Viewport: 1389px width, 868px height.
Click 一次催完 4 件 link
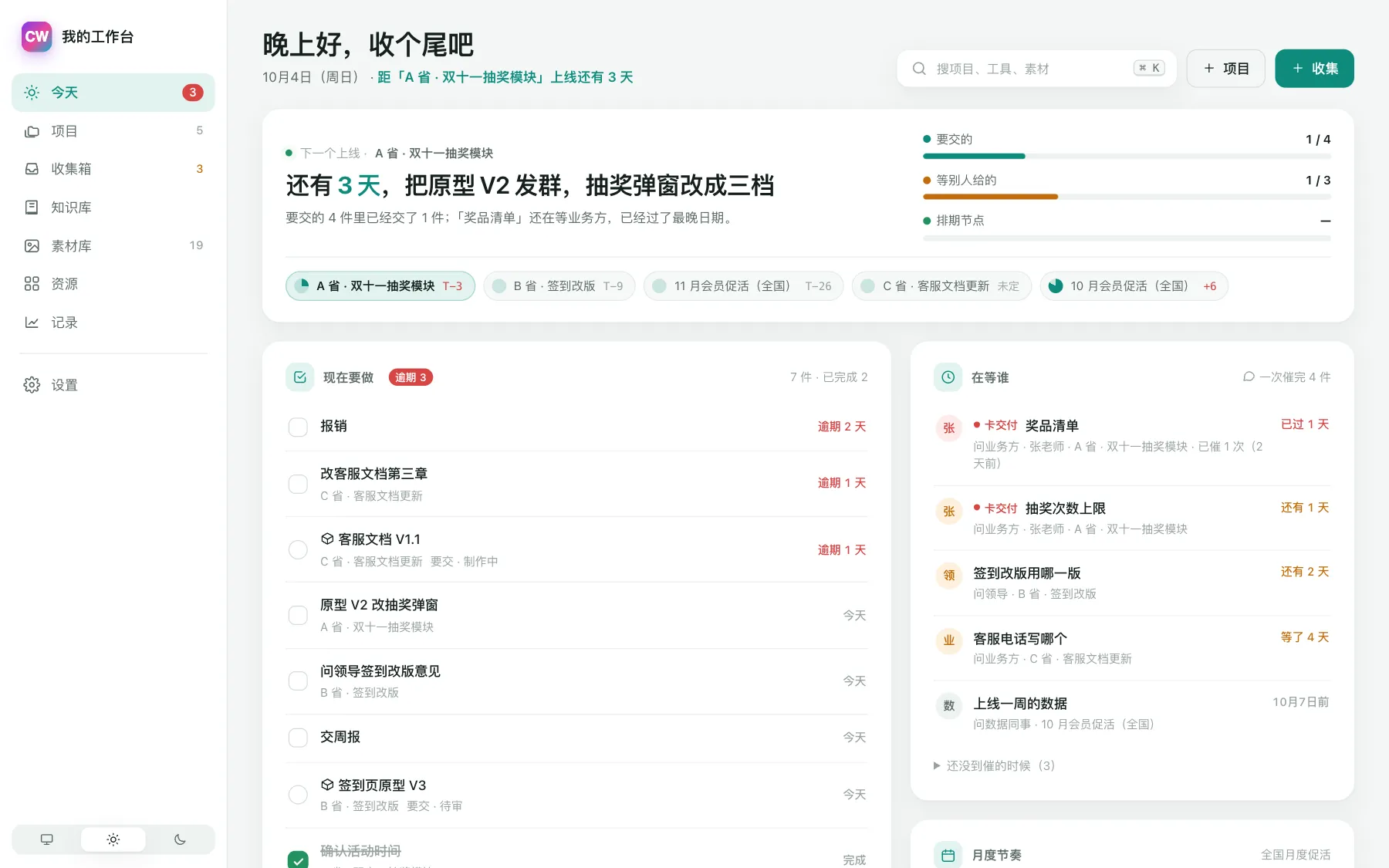(1286, 377)
